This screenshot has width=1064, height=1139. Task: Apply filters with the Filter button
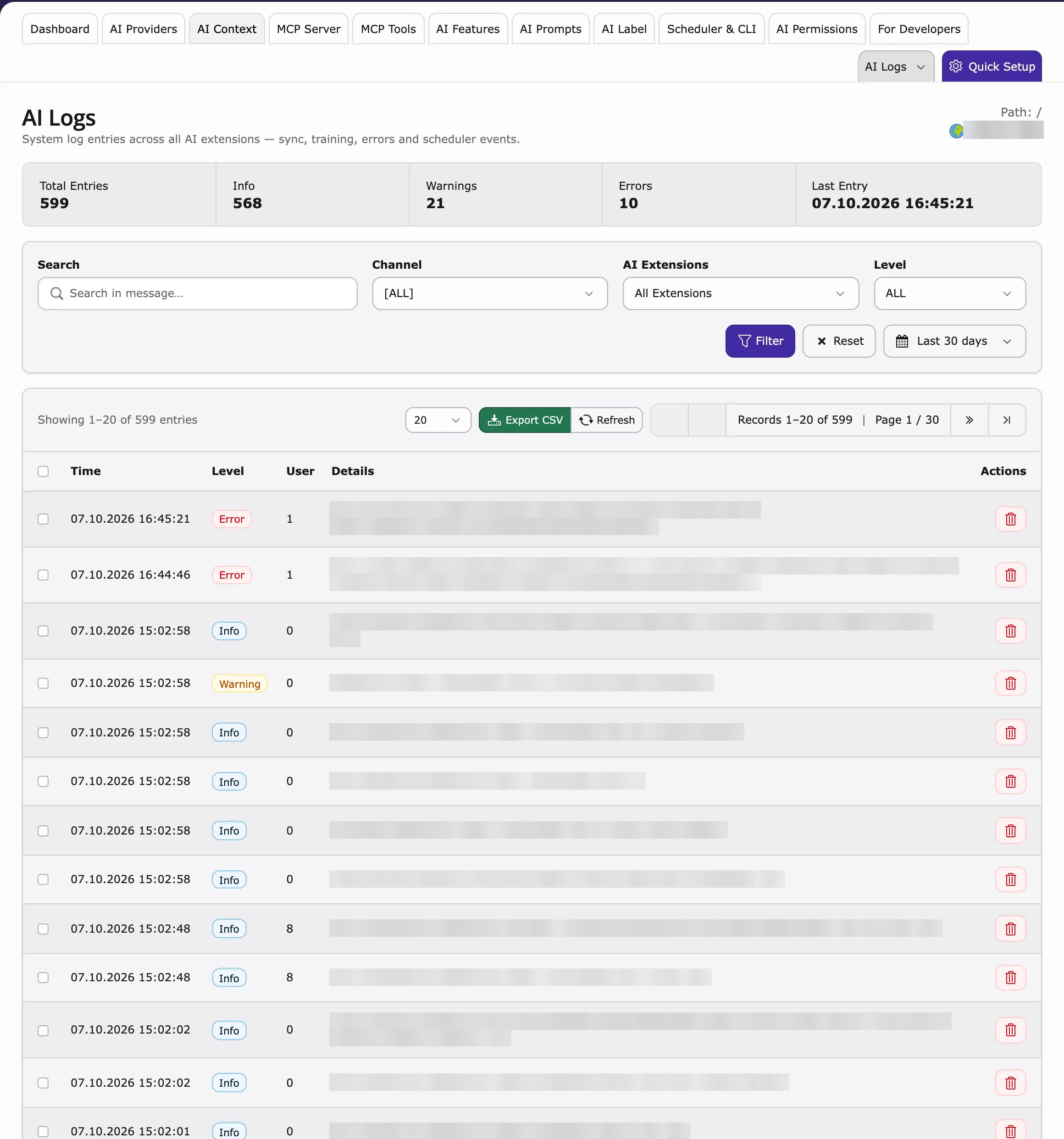[760, 341]
